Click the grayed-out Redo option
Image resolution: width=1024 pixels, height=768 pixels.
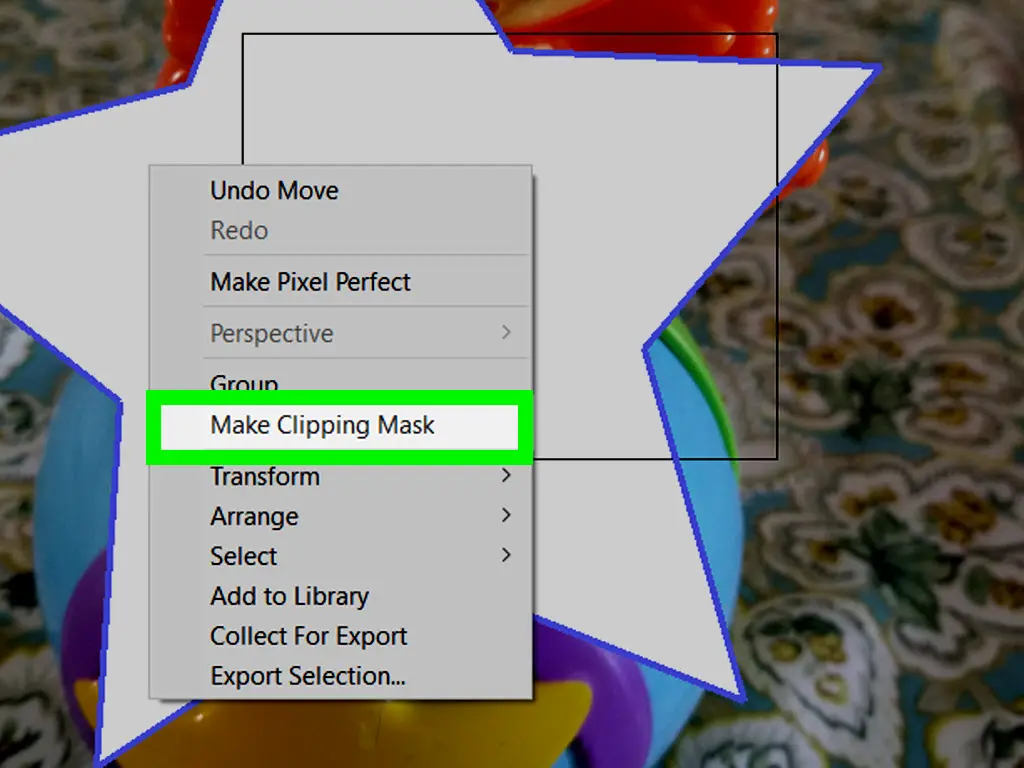click(x=238, y=230)
